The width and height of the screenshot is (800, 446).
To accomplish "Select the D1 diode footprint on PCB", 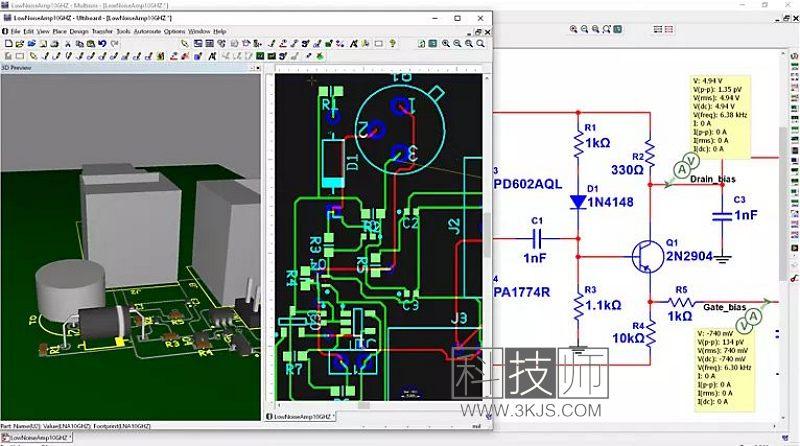I will 334,162.
